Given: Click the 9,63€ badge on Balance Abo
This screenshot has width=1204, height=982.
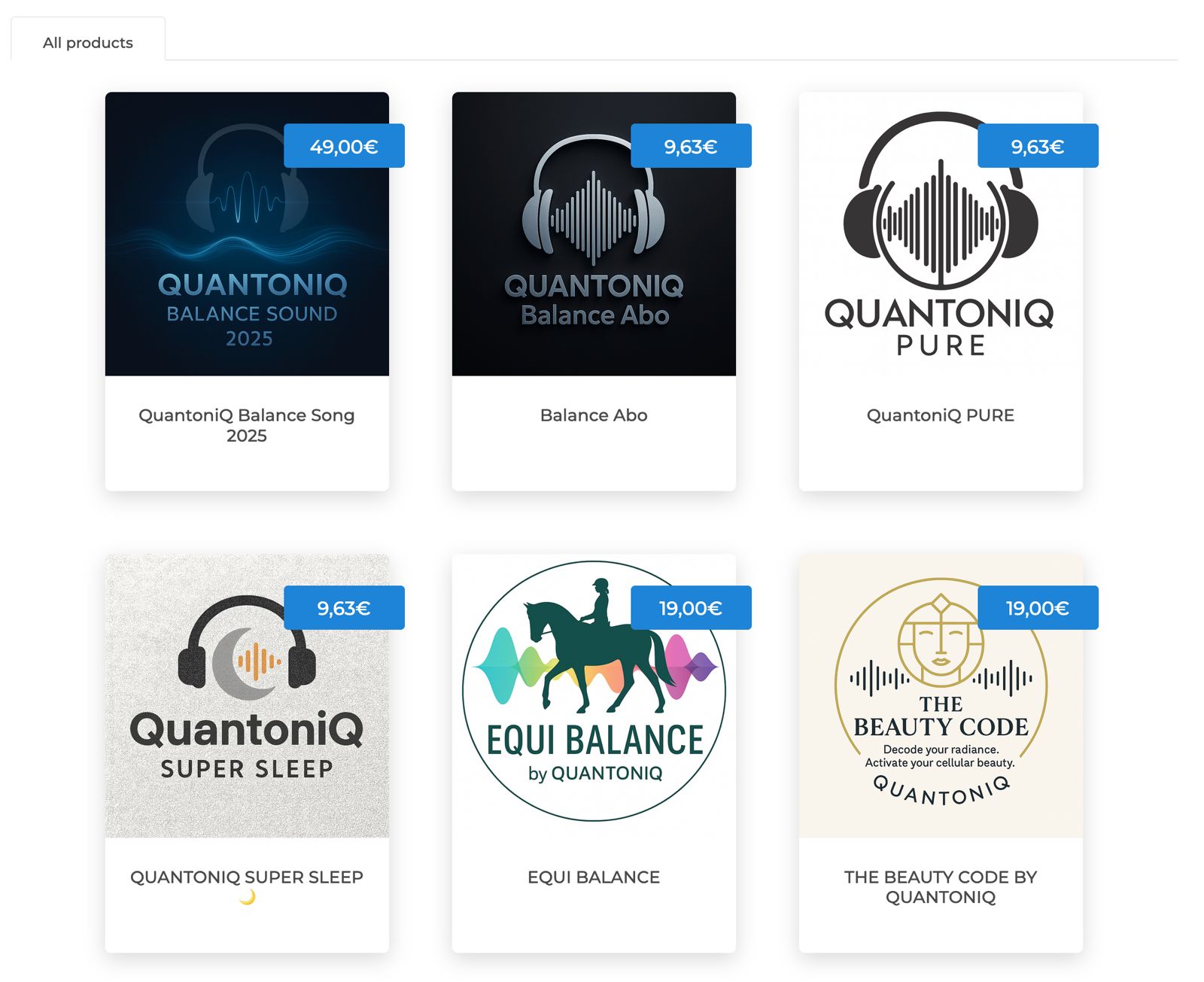Looking at the screenshot, I should click(x=691, y=146).
